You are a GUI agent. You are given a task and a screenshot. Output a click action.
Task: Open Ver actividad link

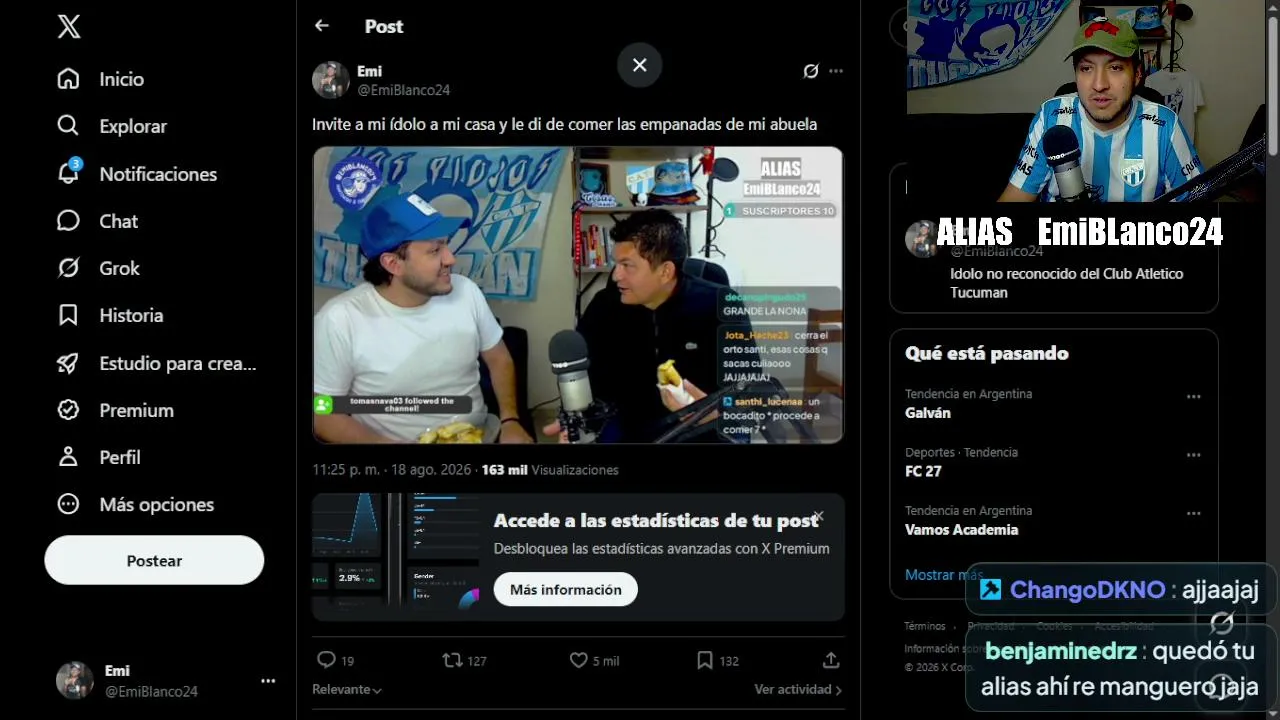(798, 690)
